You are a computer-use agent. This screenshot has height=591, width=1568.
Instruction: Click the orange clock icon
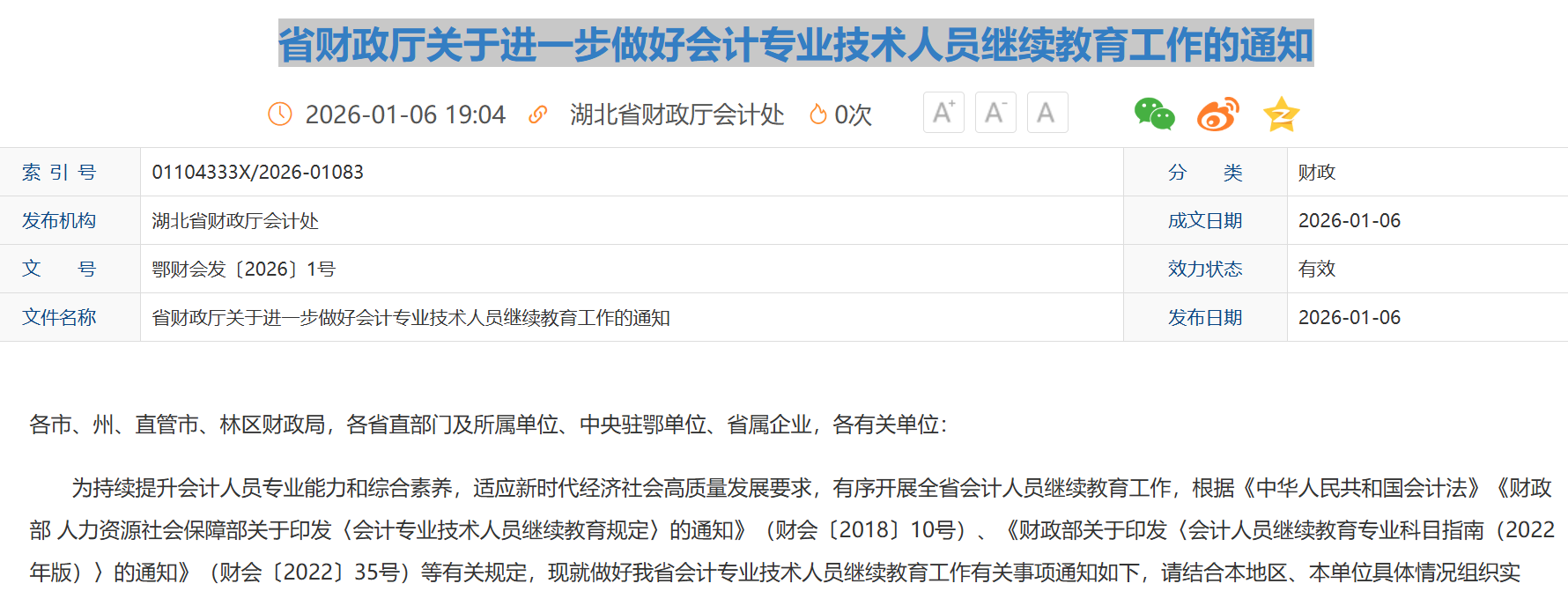pyautogui.click(x=280, y=115)
